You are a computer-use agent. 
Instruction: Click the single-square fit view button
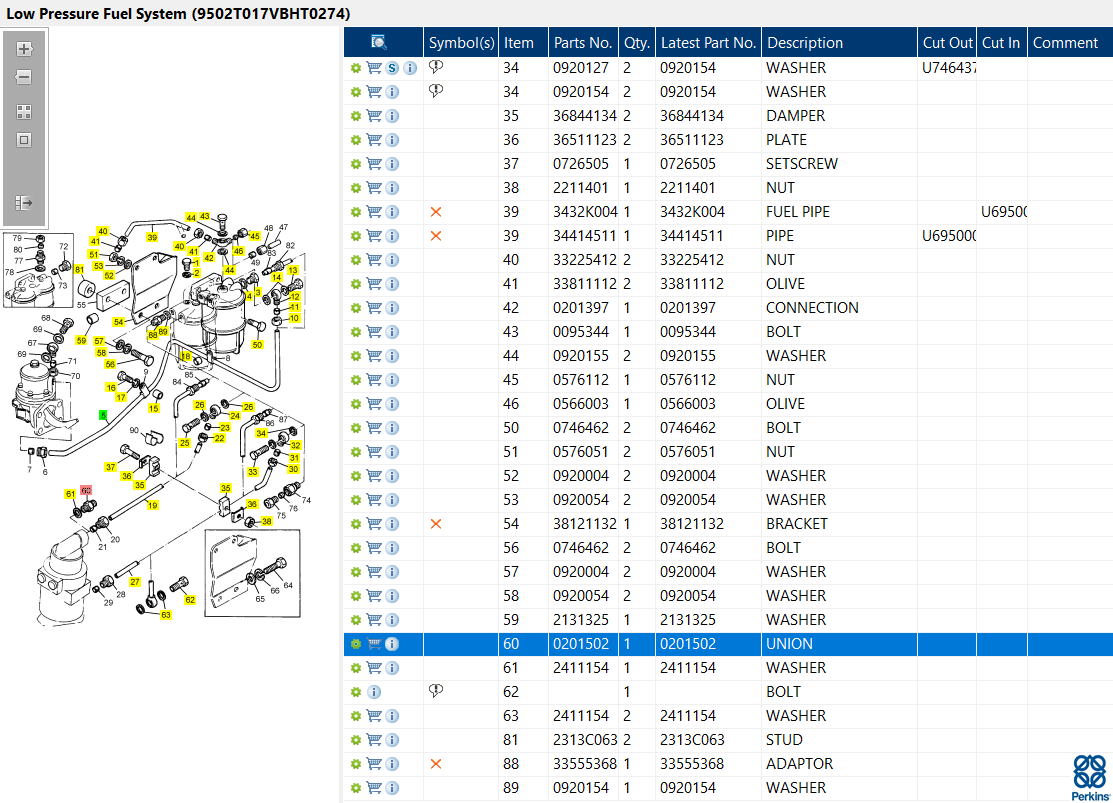(24, 140)
